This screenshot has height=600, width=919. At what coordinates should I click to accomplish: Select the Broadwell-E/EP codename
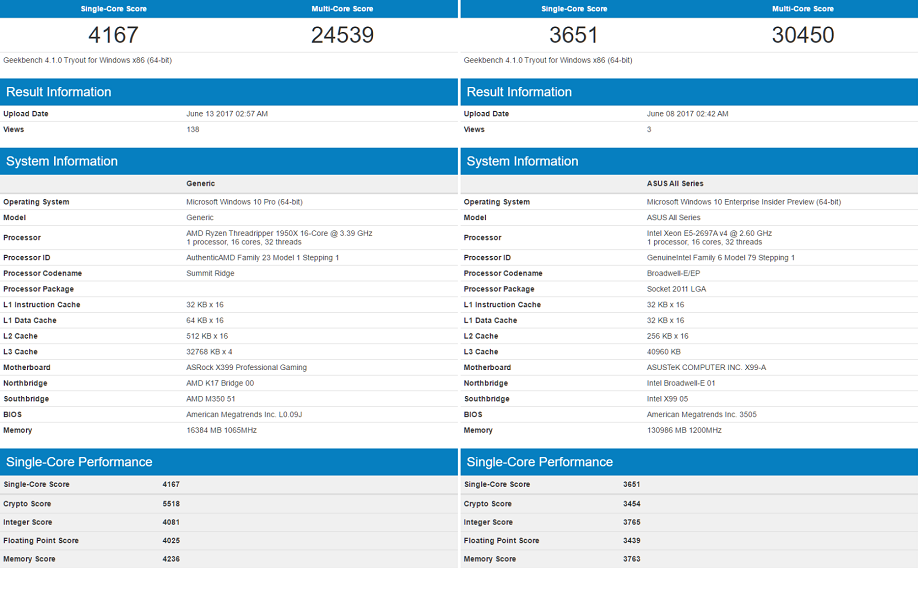(673, 273)
